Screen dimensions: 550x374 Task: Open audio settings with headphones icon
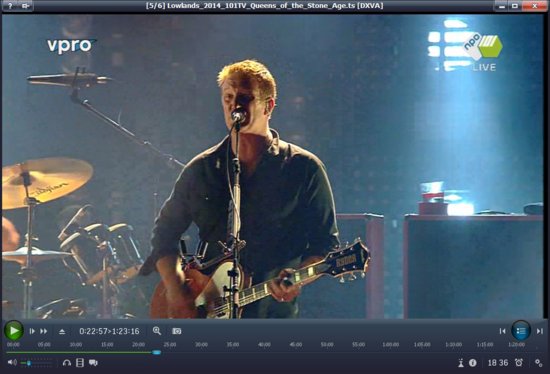coord(67,362)
